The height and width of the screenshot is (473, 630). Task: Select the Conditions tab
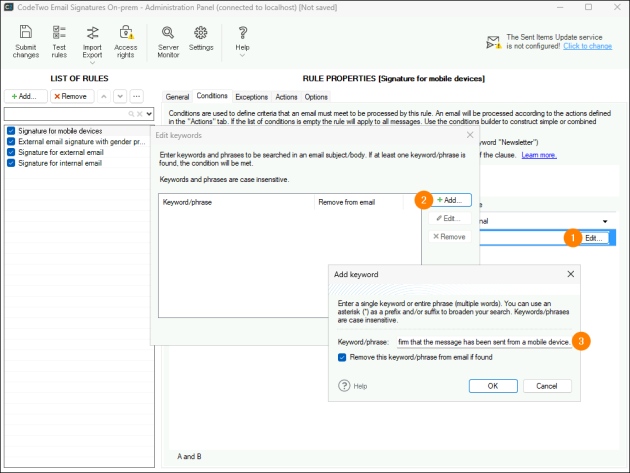212,96
